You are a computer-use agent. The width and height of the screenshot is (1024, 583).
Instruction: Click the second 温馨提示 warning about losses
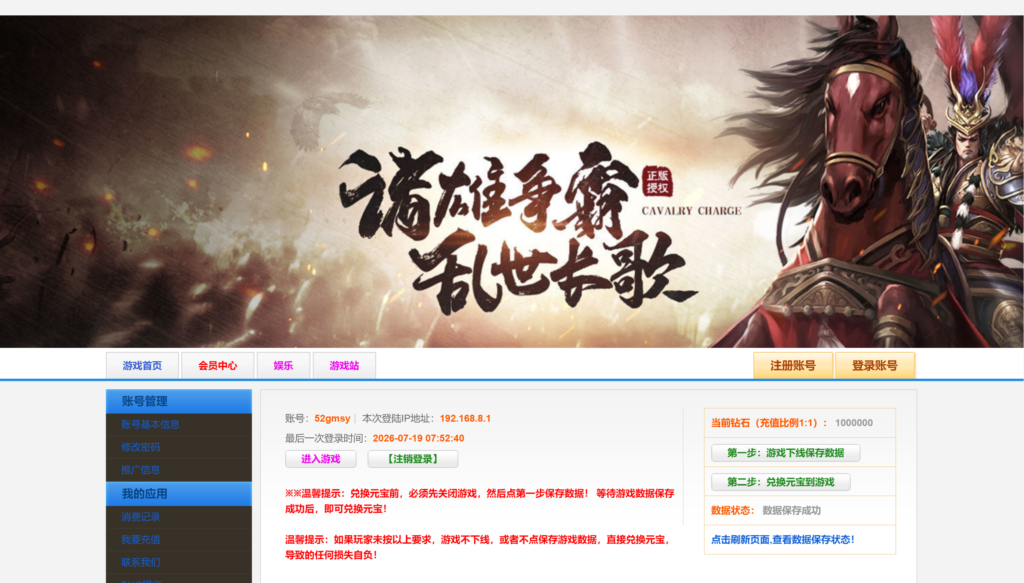(477, 547)
